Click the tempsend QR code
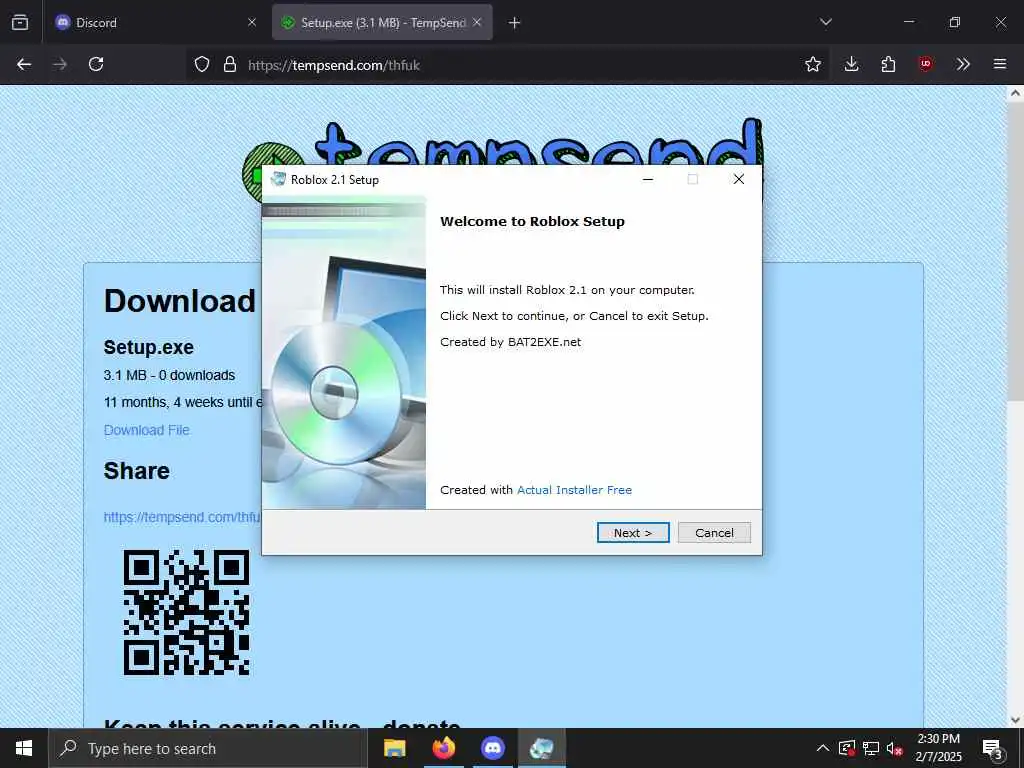Image resolution: width=1024 pixels, height=768 pixels. [x=187, y=613]
